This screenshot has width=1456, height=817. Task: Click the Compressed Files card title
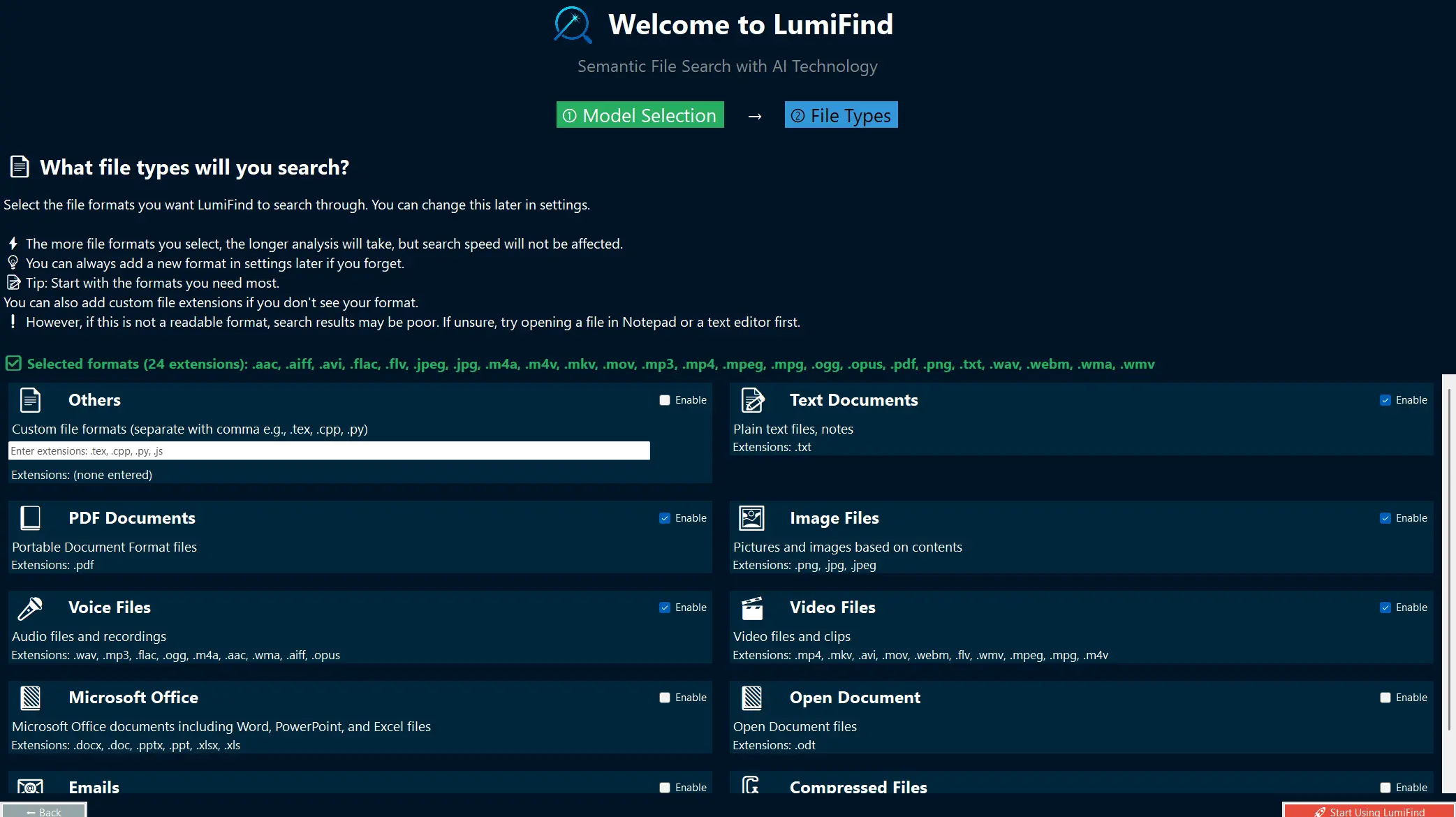pyautogui.click(x=858, y=787)
